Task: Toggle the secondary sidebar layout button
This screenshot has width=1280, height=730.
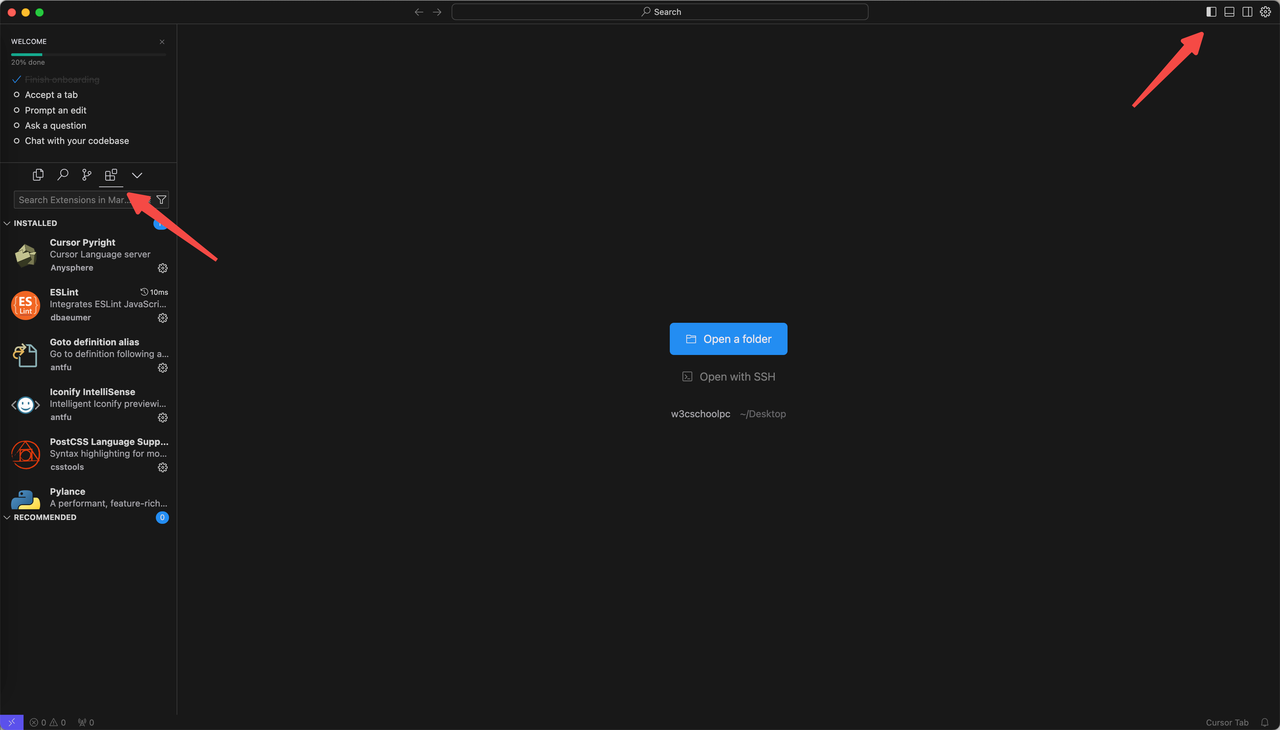Action: click(x=1247, y=12)
